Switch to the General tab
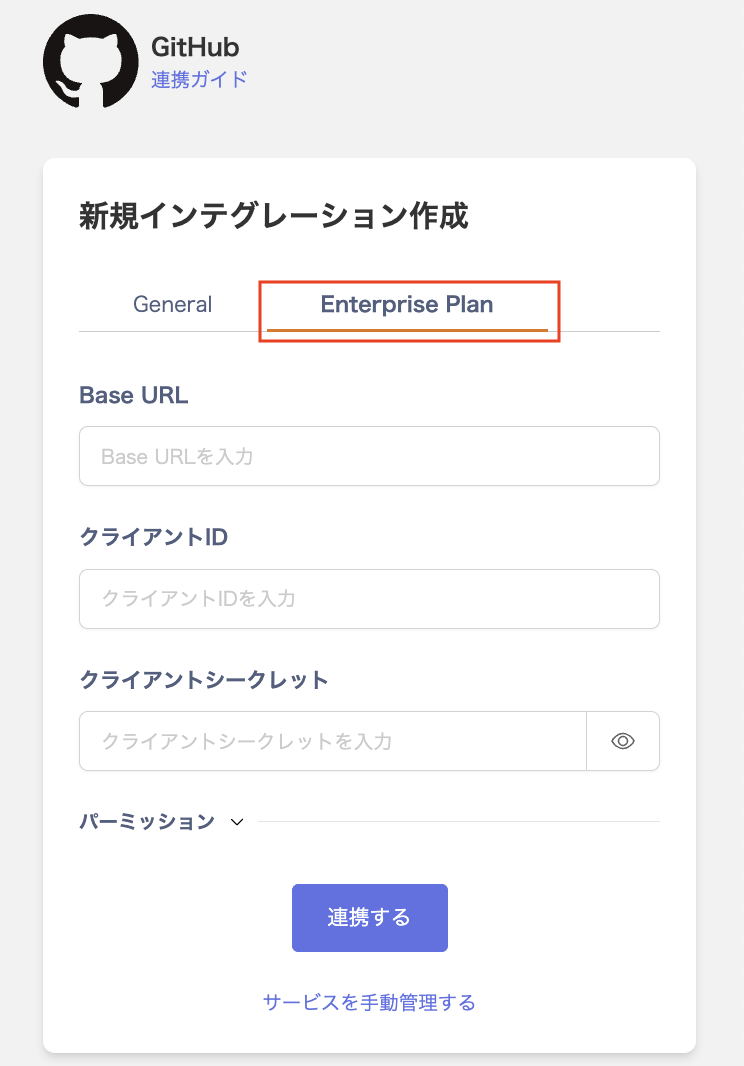The height and width of the screenshot is (1066, 744). (x=172, y=304)
